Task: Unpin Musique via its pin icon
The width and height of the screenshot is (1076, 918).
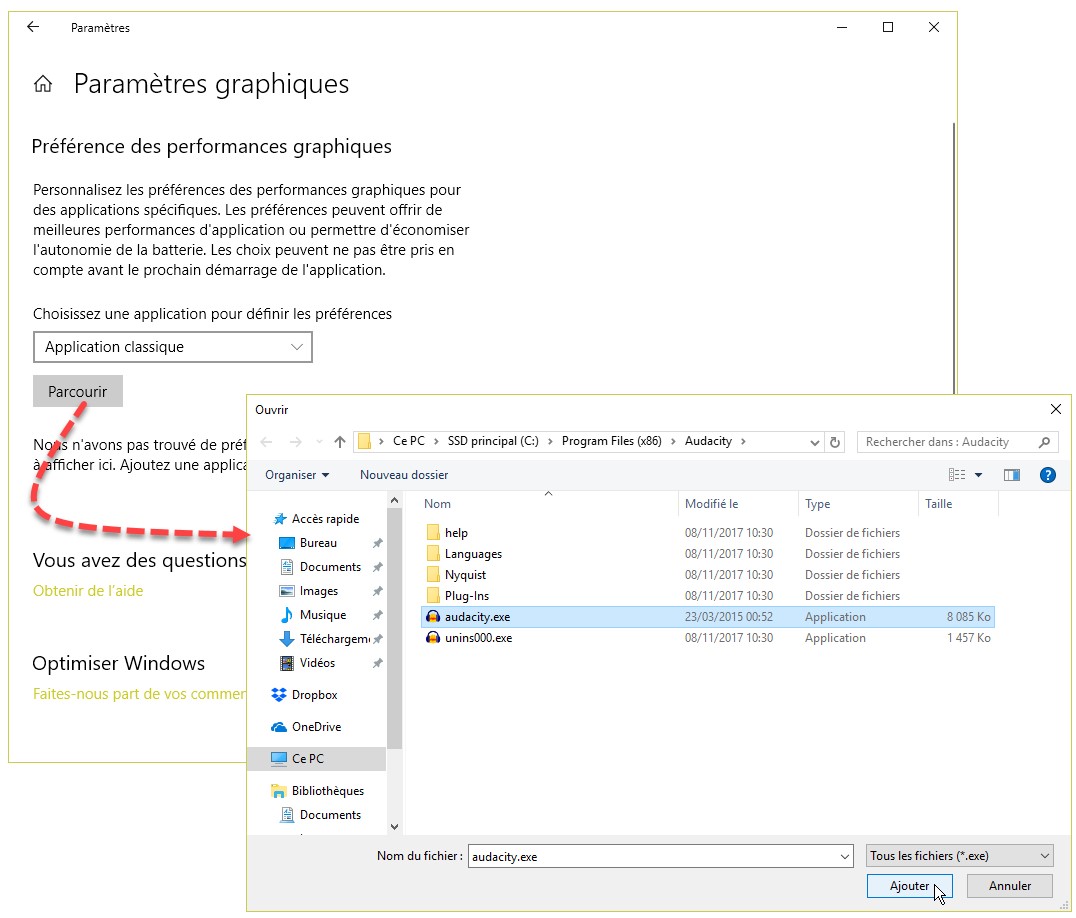Action: [377, 615]
